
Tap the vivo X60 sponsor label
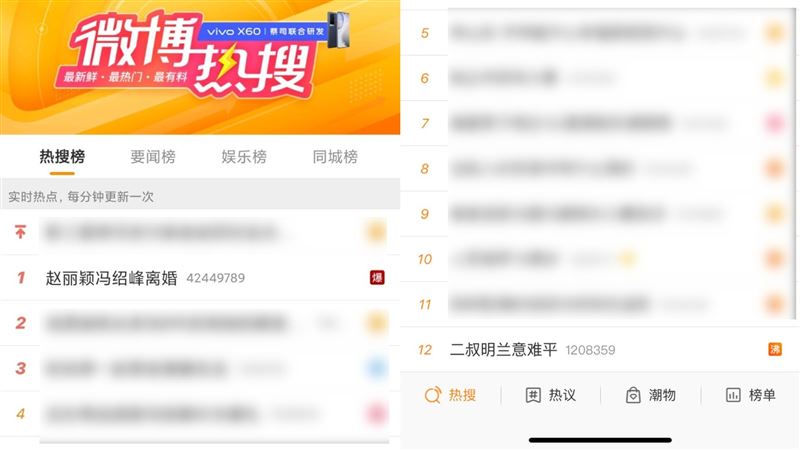point(265,32)
